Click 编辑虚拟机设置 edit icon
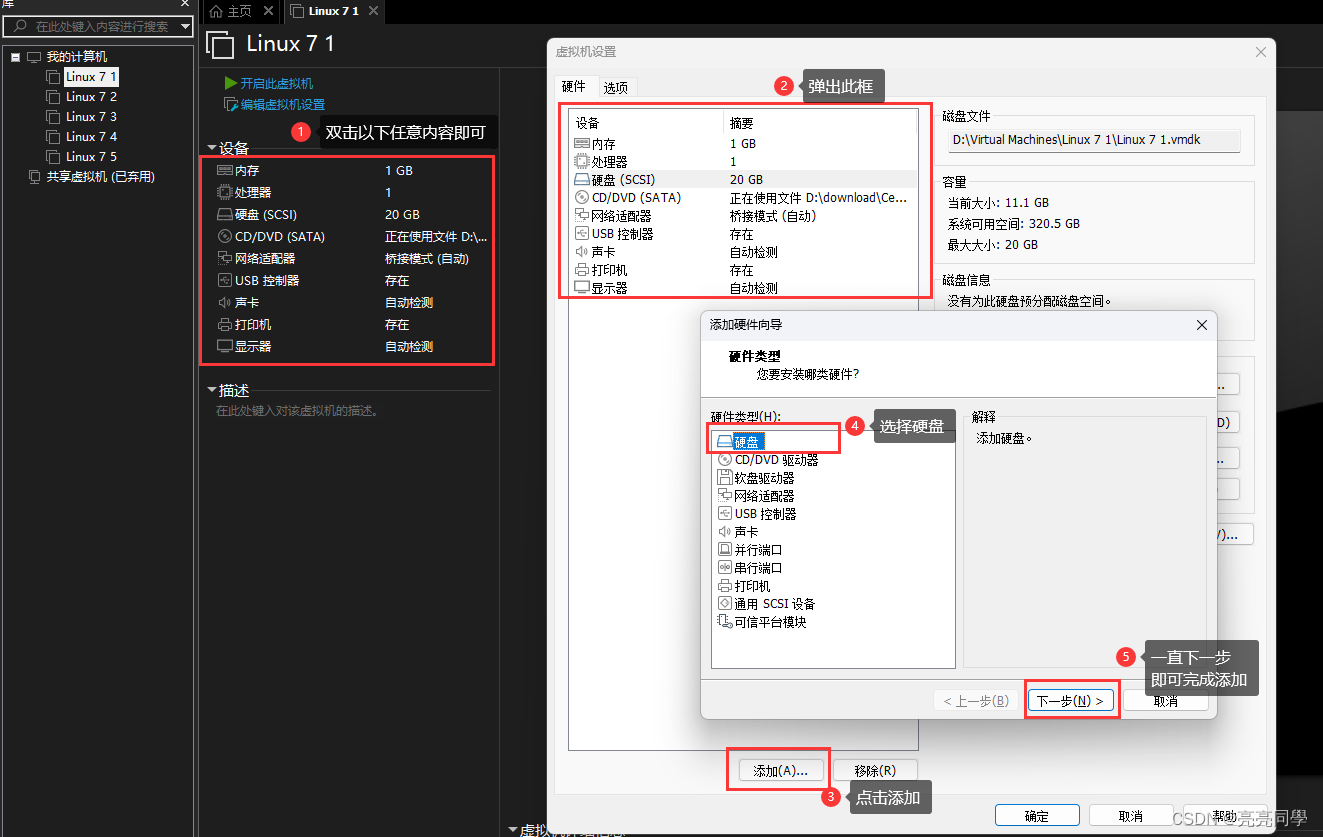This screenshot has width=1323, height=837. [231, 104]
